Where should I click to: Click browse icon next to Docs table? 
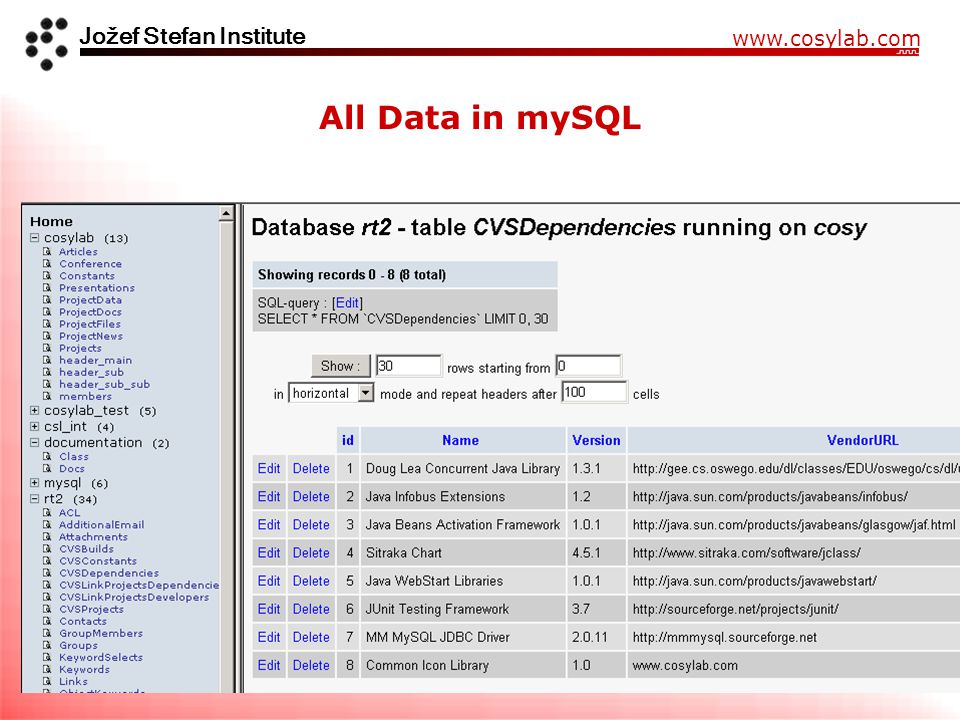coord(47,469)
